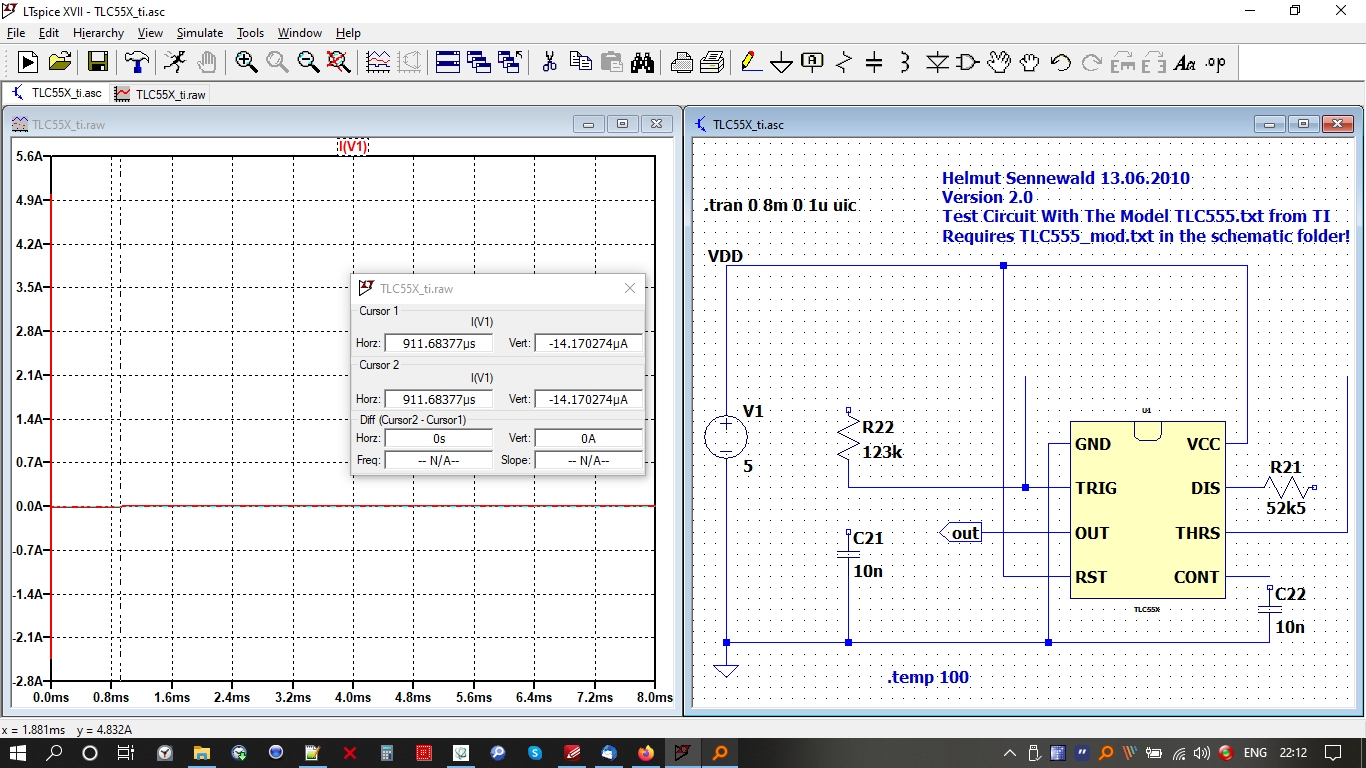The width and height of the screenshot is (1366, 768).
Task: Maximize the TLC55X_ti.raw plot window
Action: click(x=622, y=124)
